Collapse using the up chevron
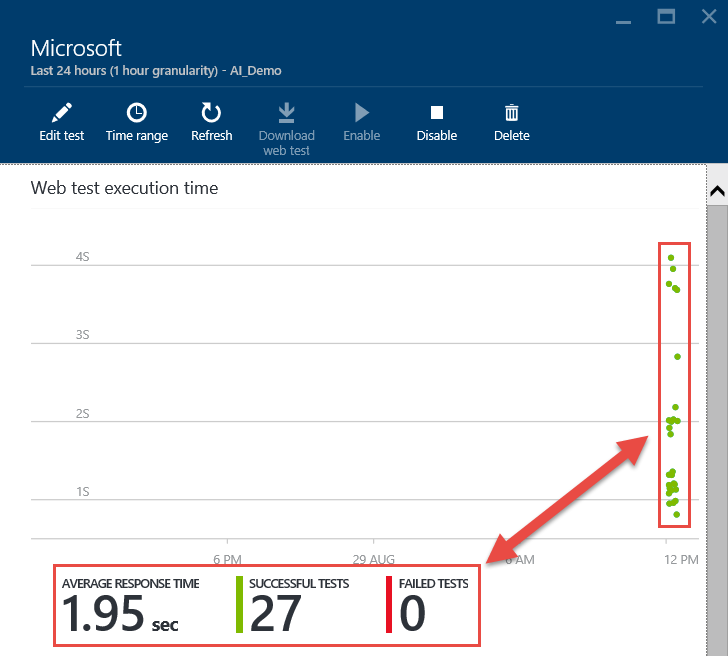This screenshot has width=728, height=656. point(717,191)
